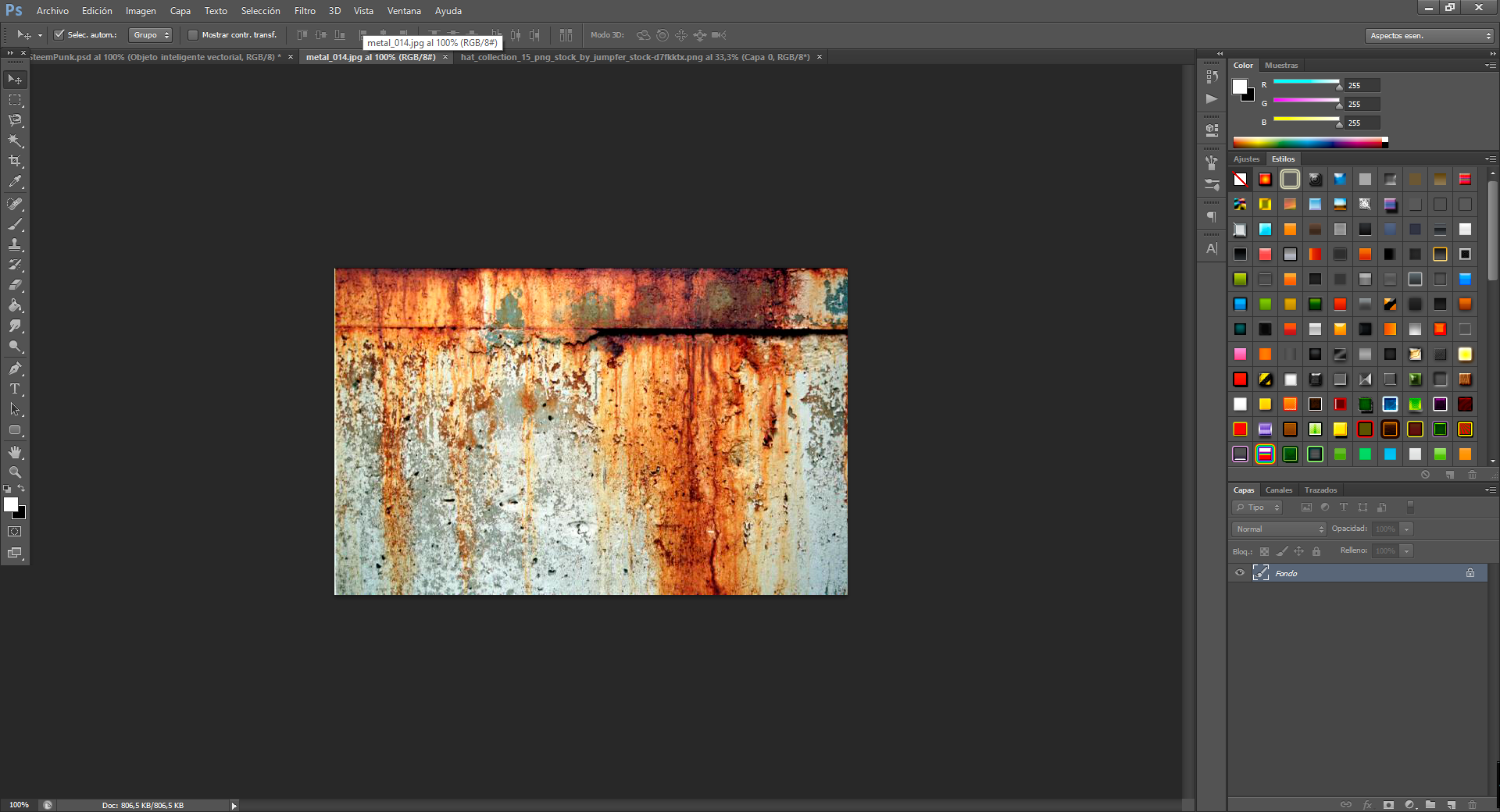The image size is (1500, 812).
Task: Switch to the Trazados tab
Action: [1320, 490]
